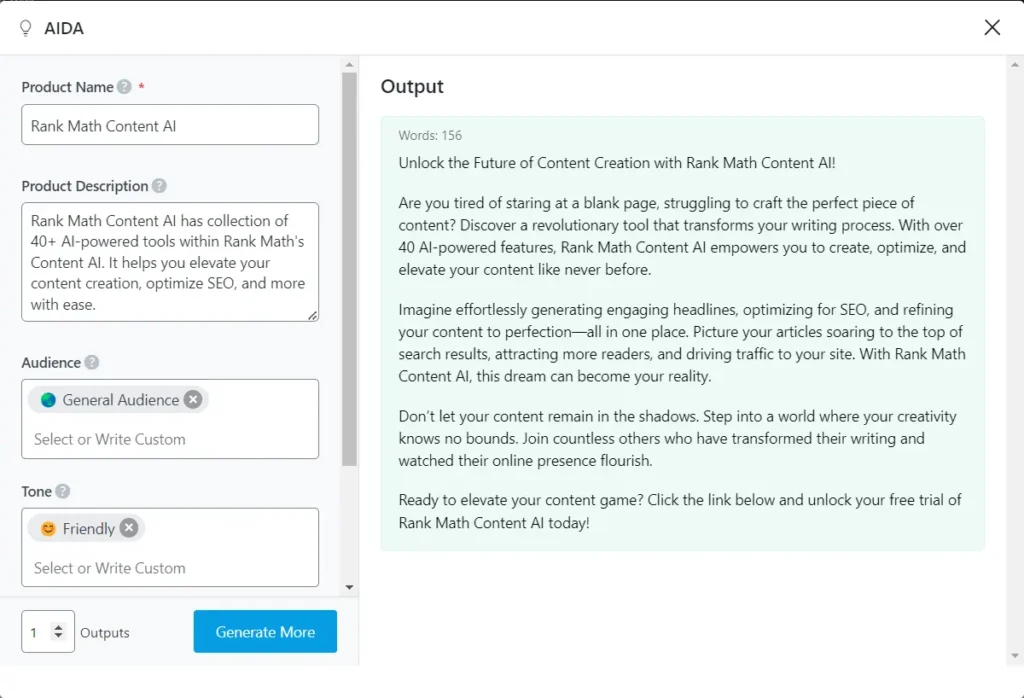Click the Output heading
Viewport: 1024px width, 698px height.
click(x=412, y=86)
